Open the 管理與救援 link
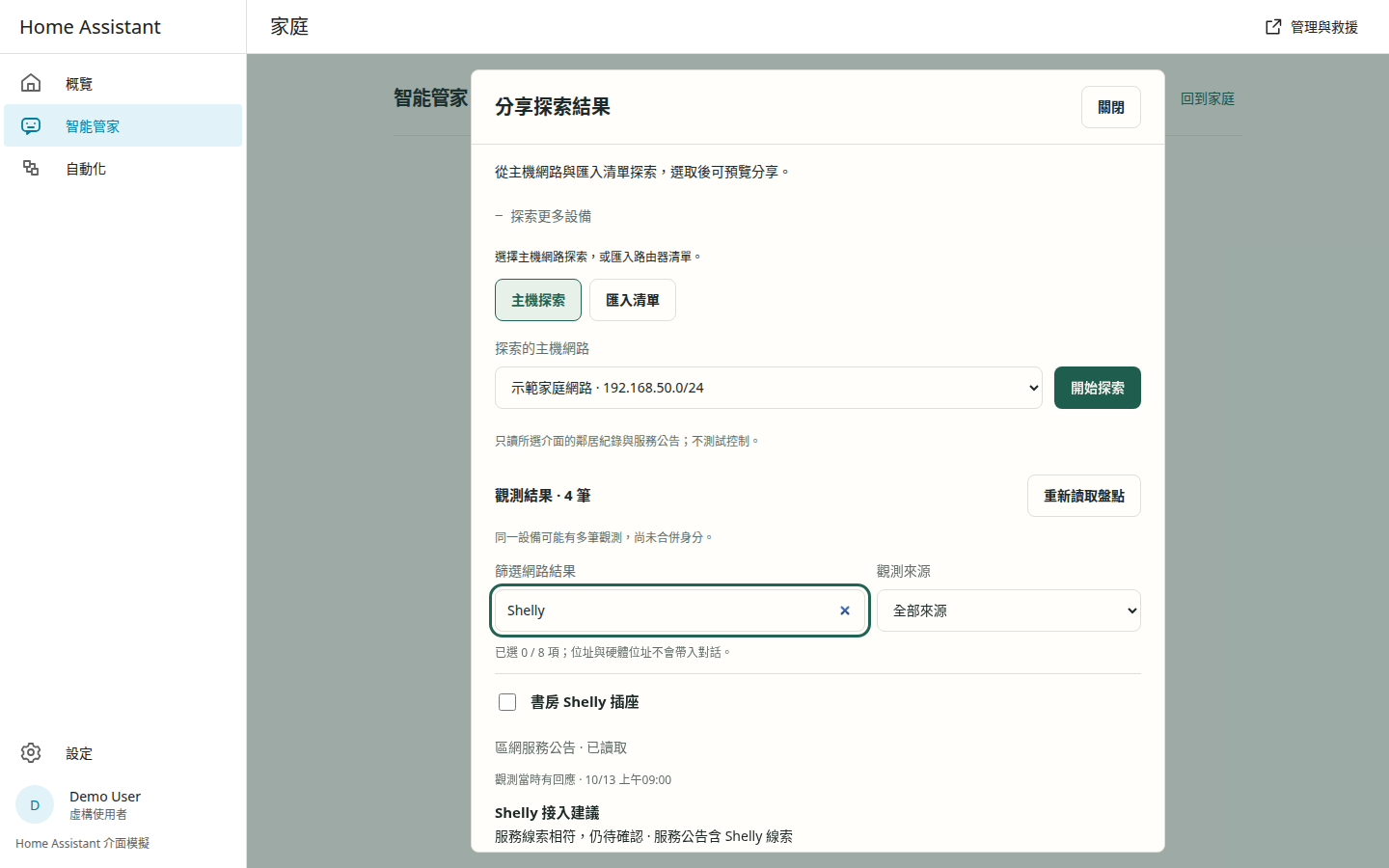 coord(1312,27)
